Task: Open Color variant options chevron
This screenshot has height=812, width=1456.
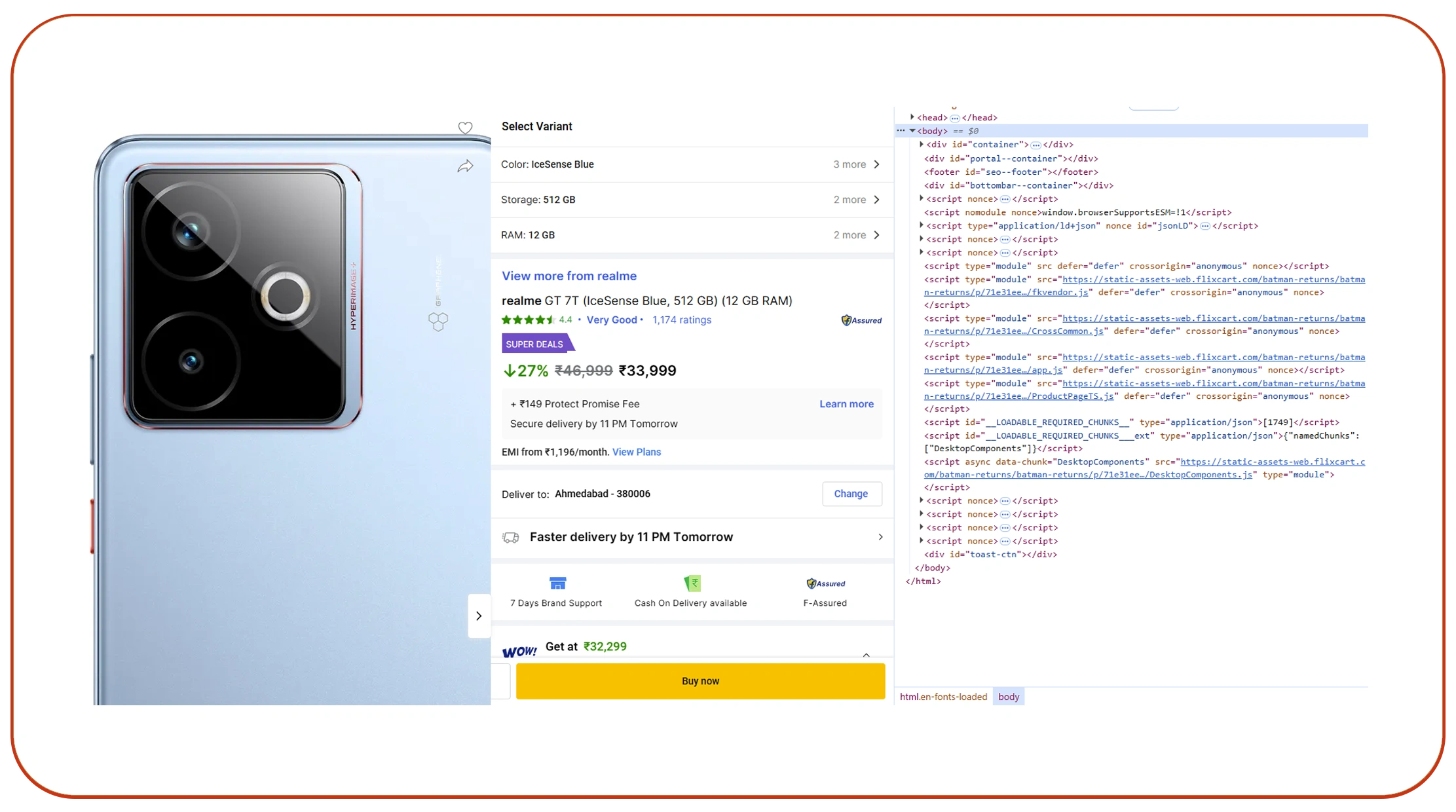Action: 876,164
